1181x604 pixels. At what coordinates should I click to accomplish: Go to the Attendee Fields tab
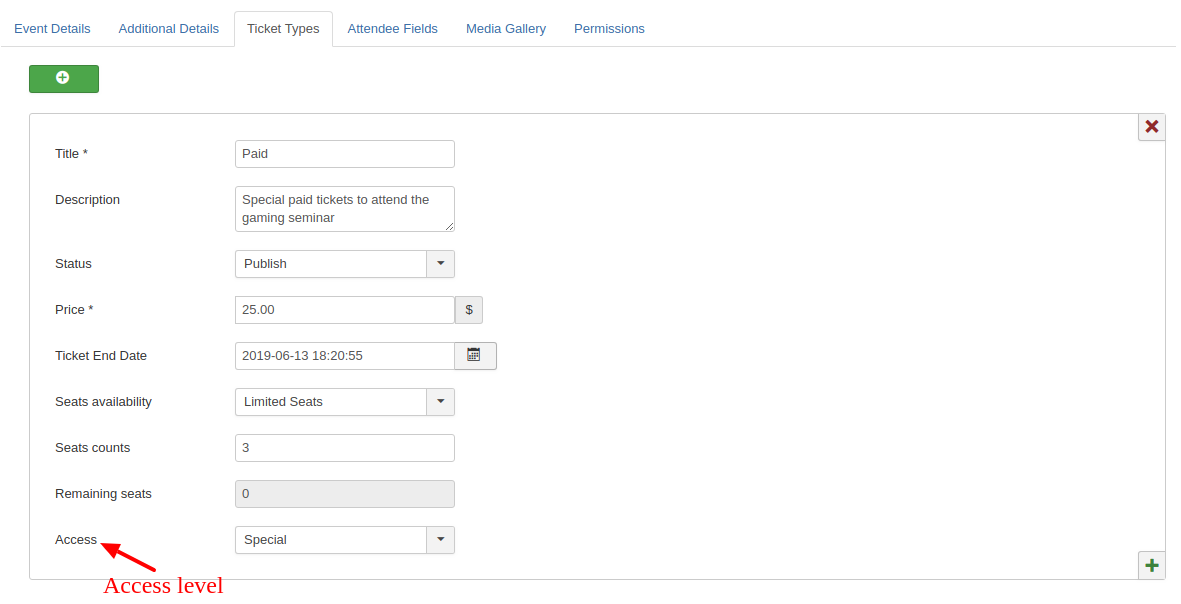(x=392, y=29)
